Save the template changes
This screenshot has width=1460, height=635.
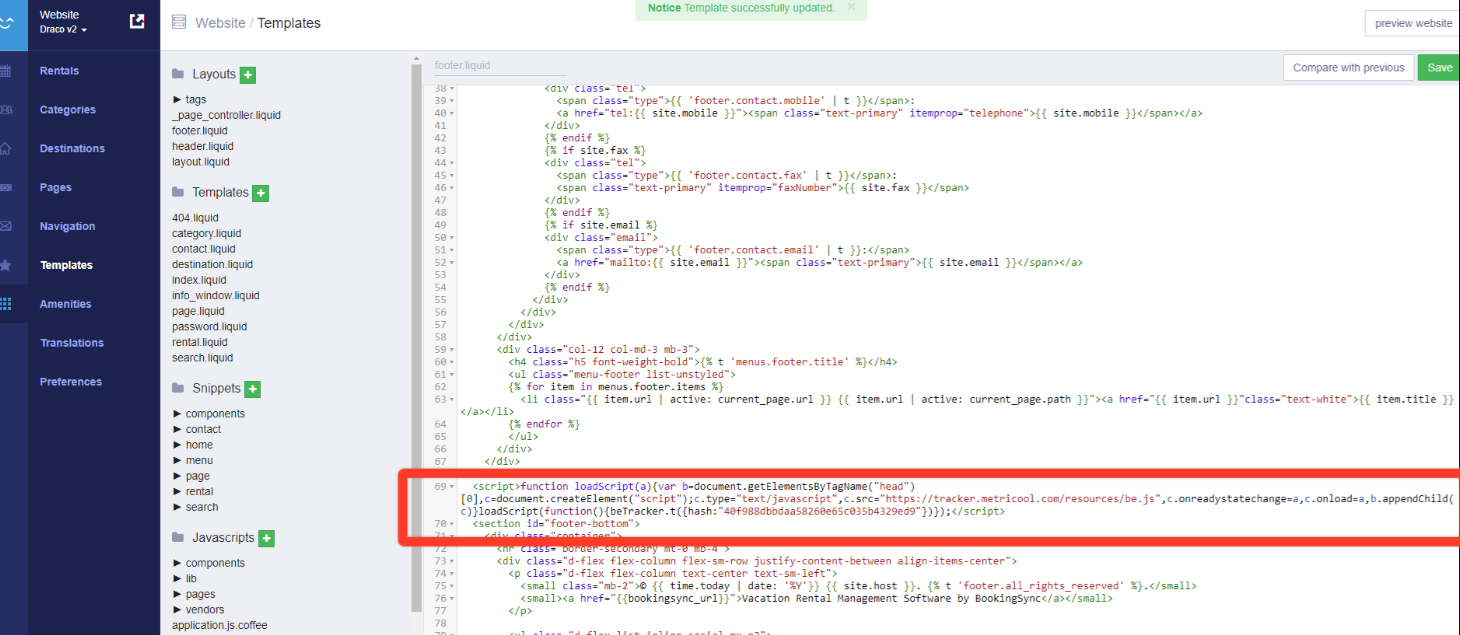[1439, 67]
